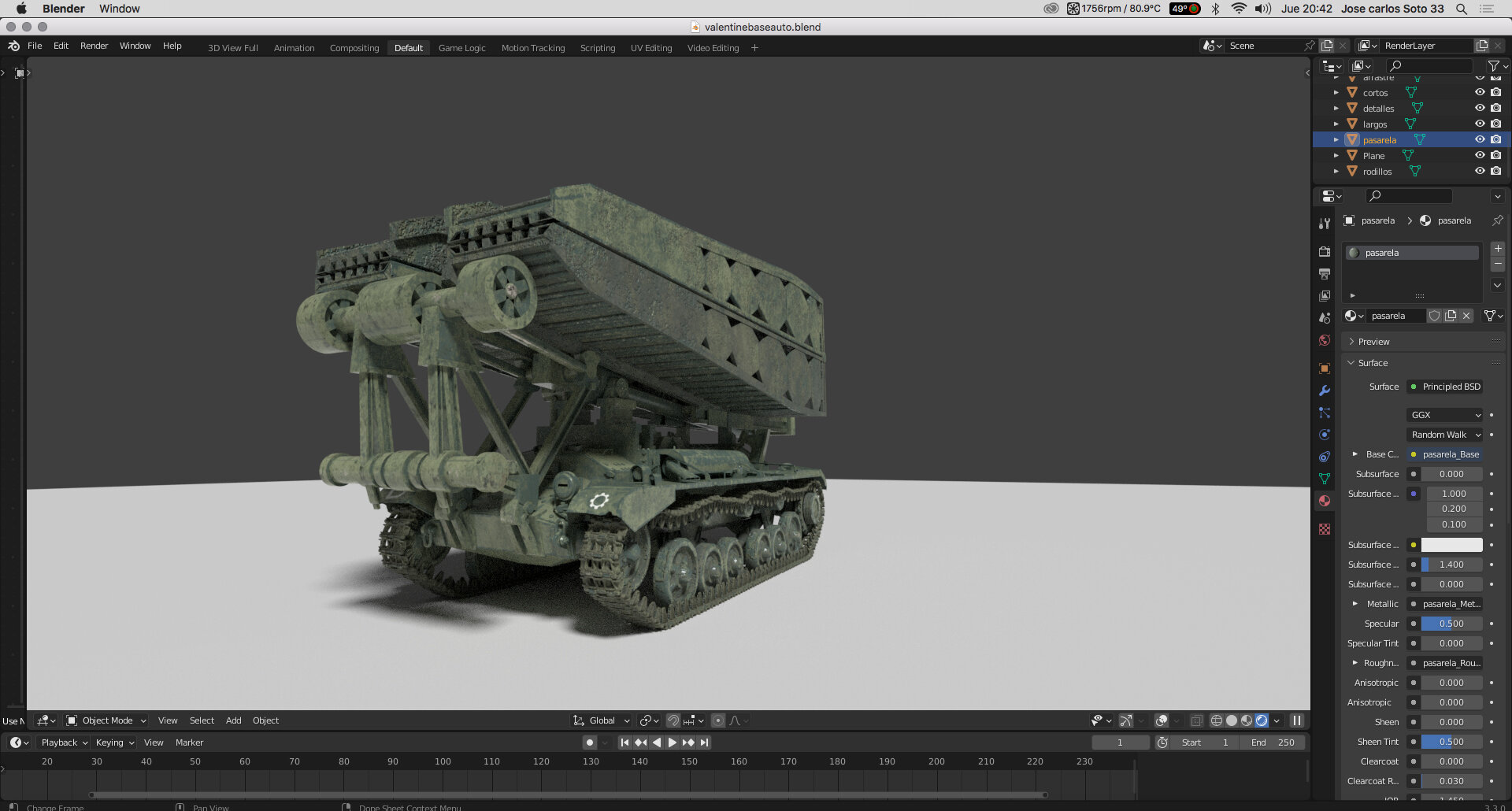Screen dimensions: 1512x811
Task: Open the View Layer properties tab
Action: coord(1325,296)
